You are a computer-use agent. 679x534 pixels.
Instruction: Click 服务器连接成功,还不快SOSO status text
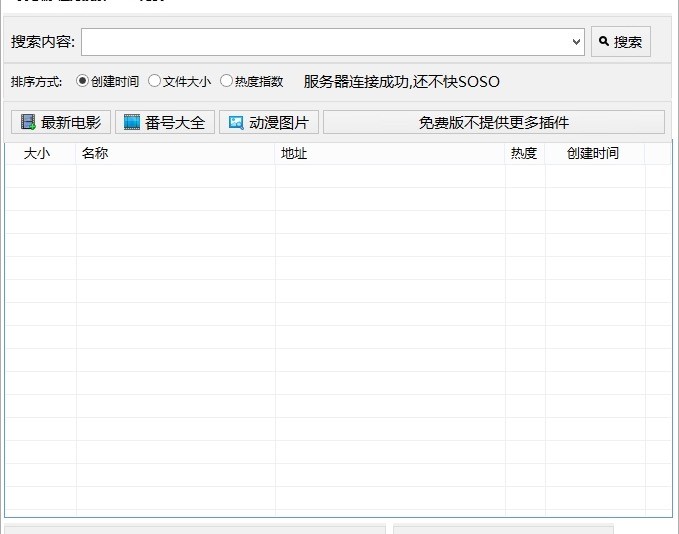click(x=401, y=81)
